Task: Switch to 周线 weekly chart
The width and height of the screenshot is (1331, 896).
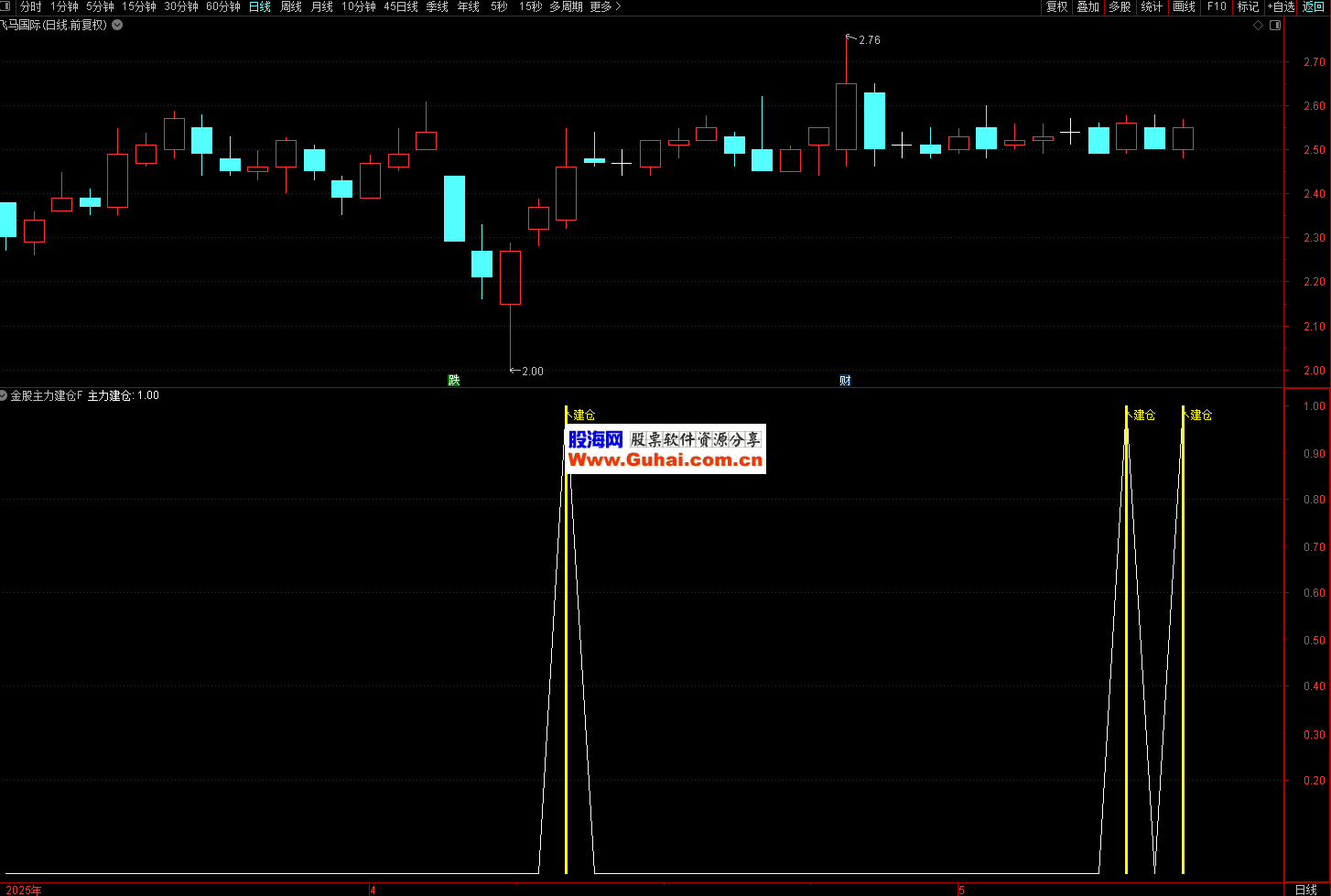Action: tap(291, 6)
